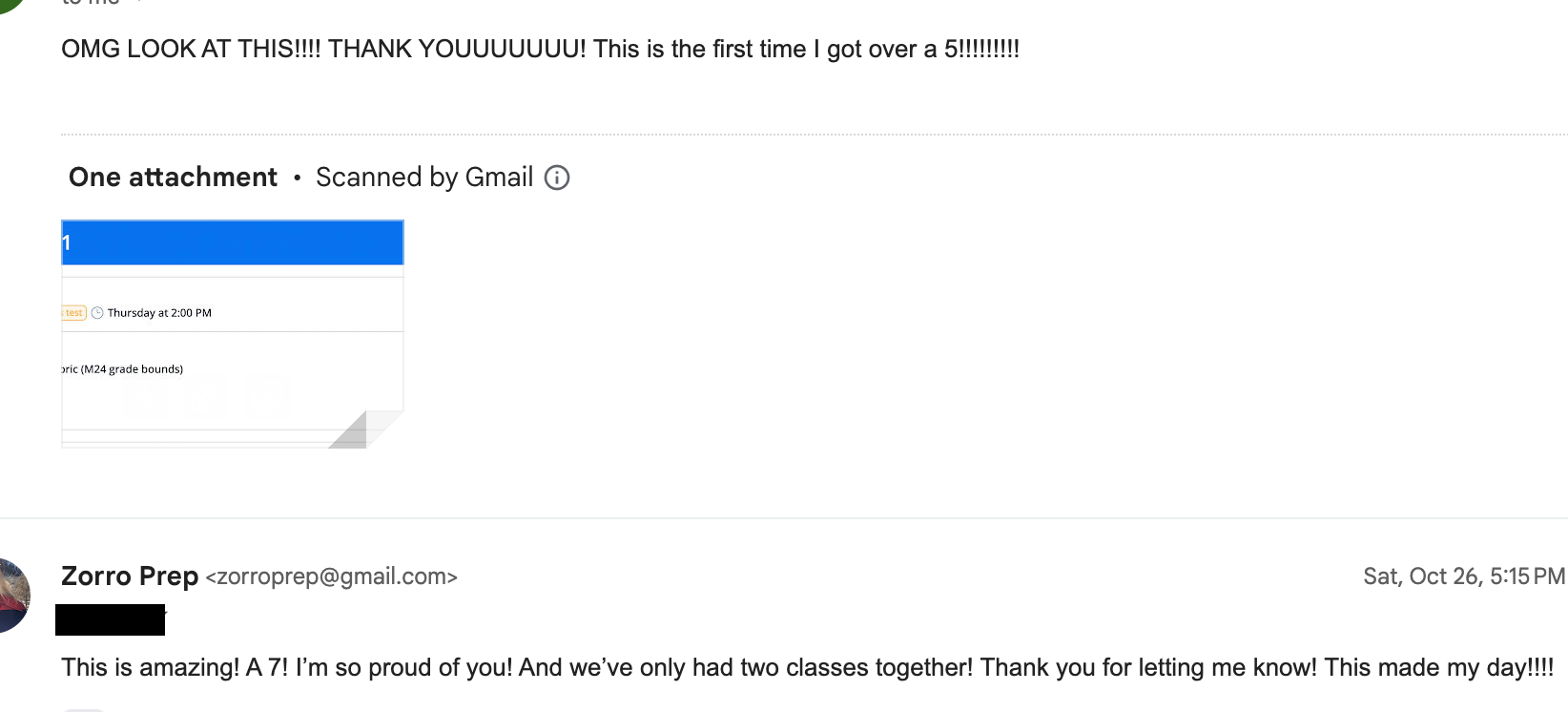Click the info icon beside Scanned by Gmail
The width and height of the screenshot is (1568, 712).
[x=557, y=178]
